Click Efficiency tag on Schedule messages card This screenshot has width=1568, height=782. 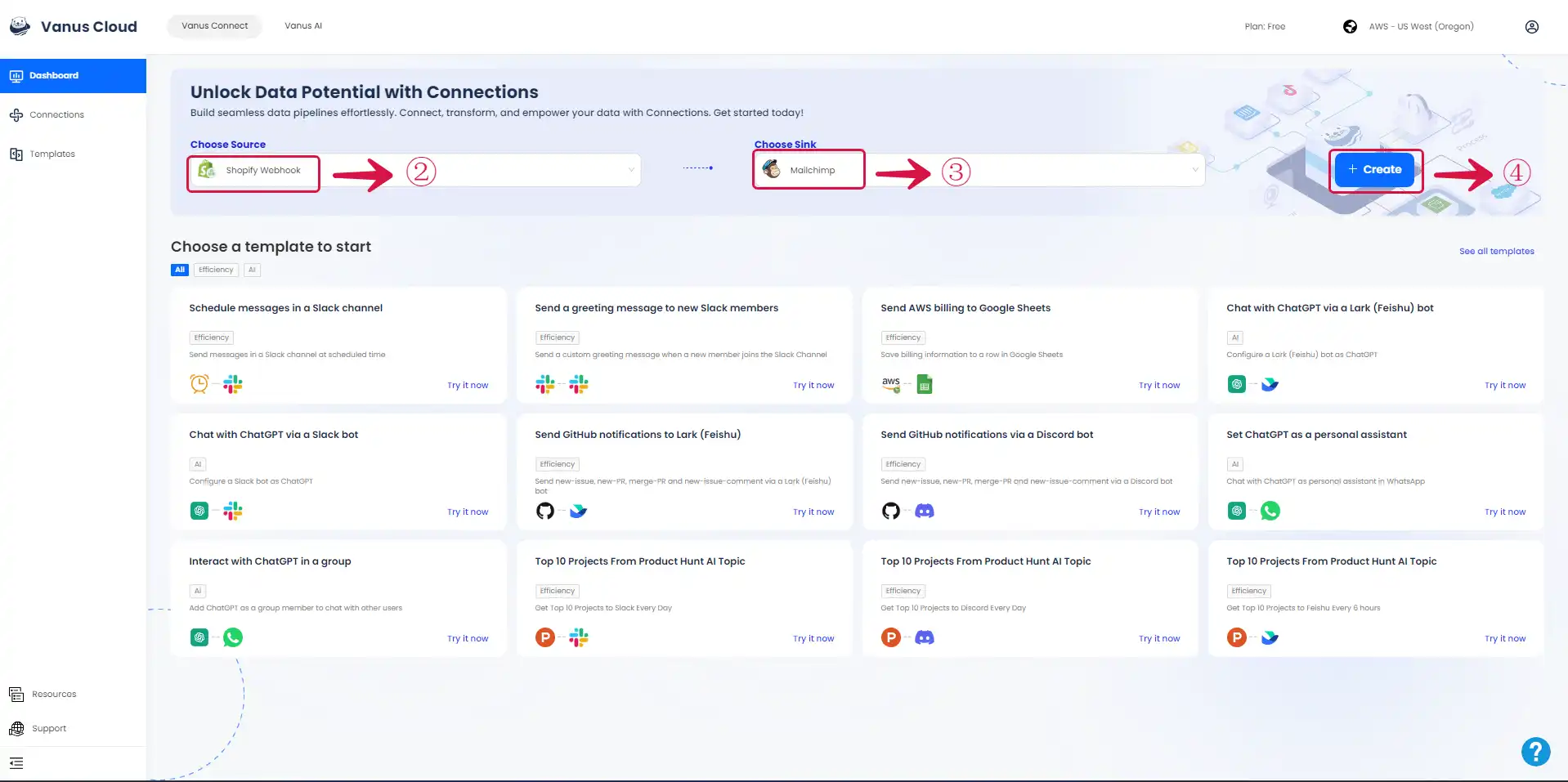click(212, 337)
